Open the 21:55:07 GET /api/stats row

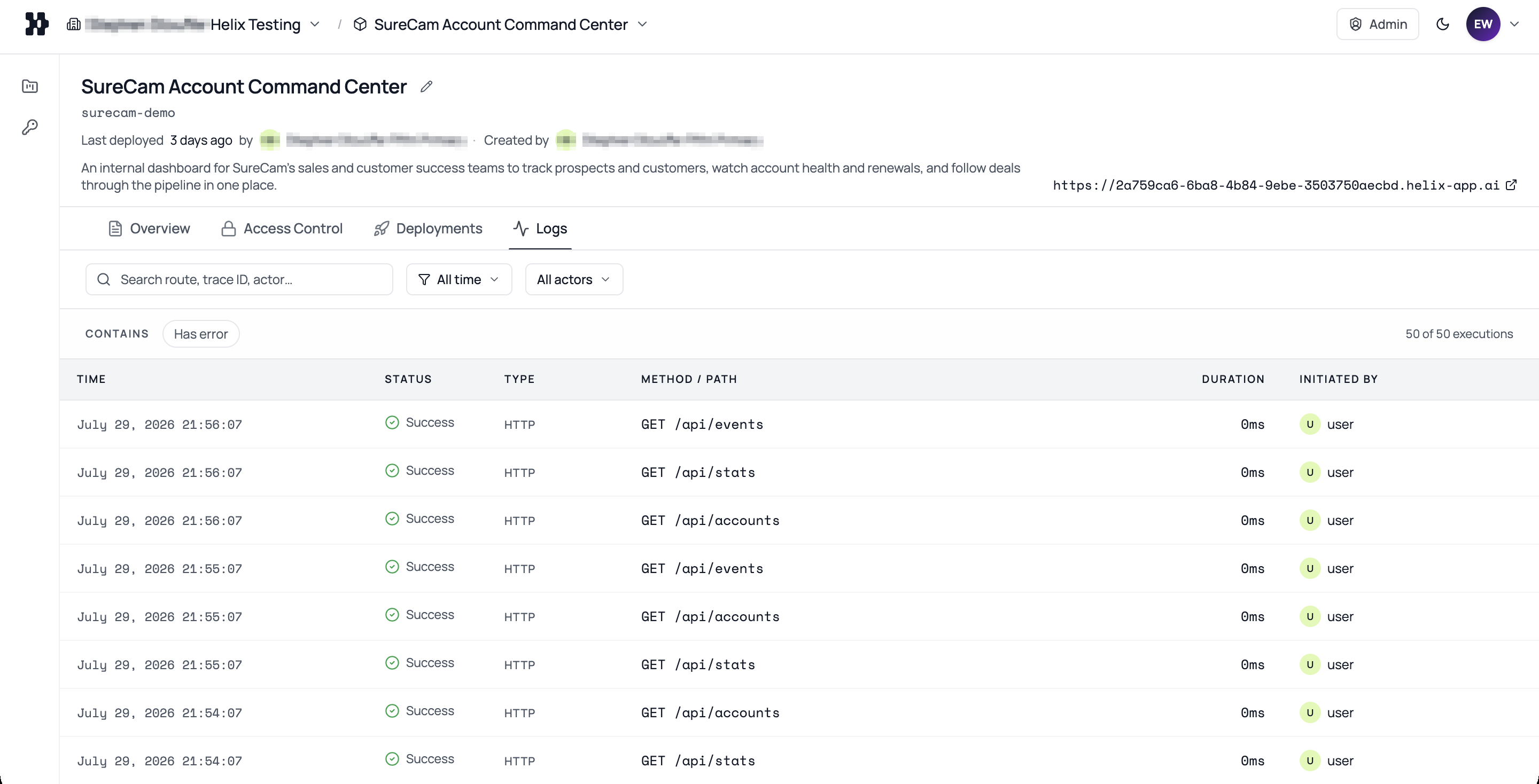coord(799,664)
